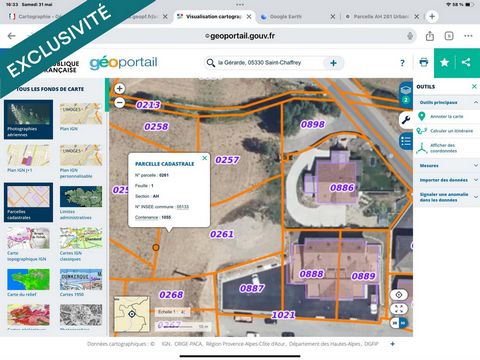
Task: Add to favorites with star icon
Action: [x=445, y=62]
